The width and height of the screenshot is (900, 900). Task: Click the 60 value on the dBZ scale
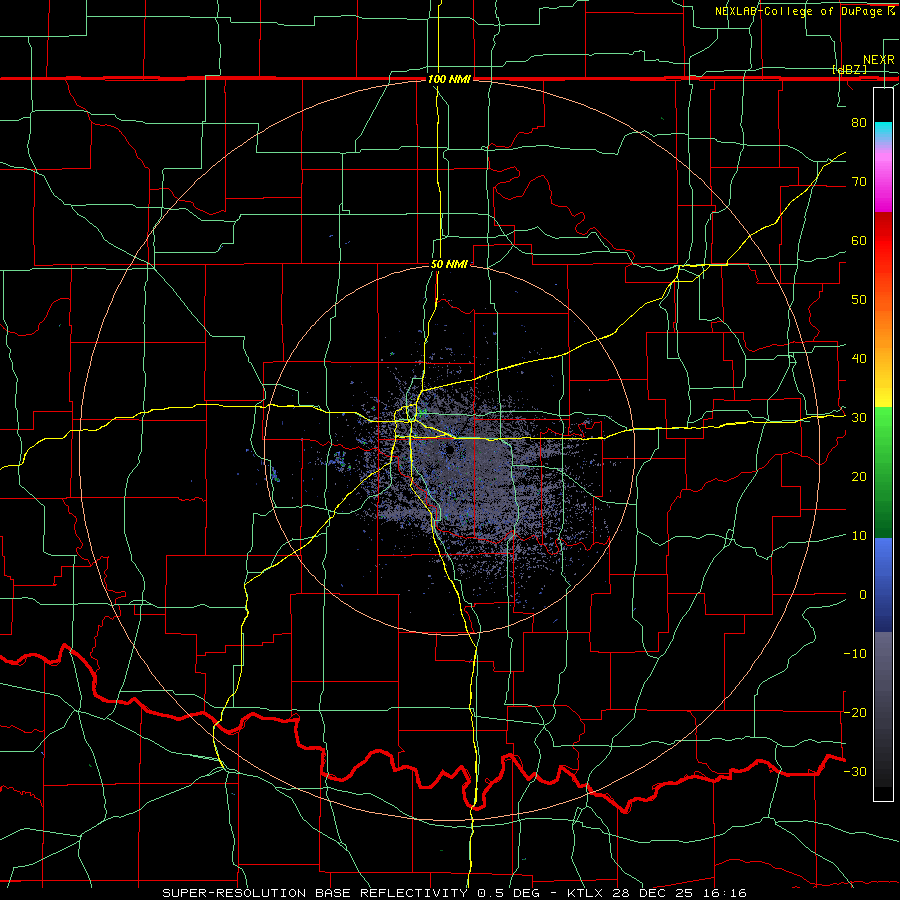pos(859,240)
